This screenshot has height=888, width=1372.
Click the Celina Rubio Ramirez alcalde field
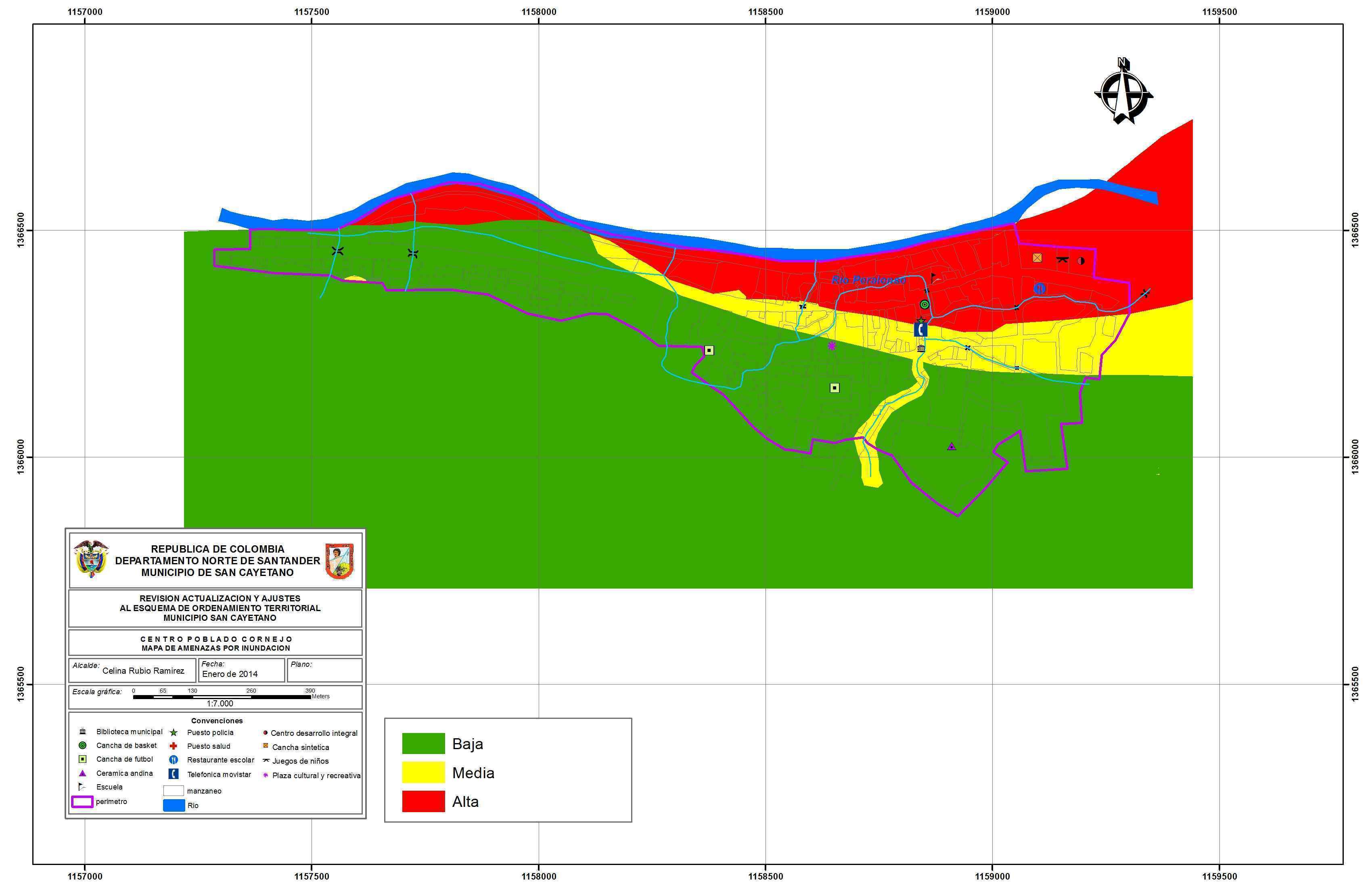point(143,670)
